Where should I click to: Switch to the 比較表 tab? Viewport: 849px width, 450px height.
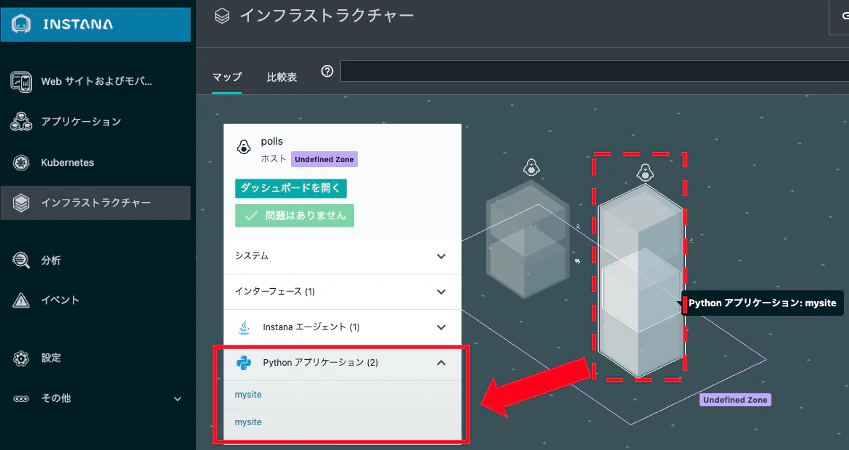[x=282, y=77]
